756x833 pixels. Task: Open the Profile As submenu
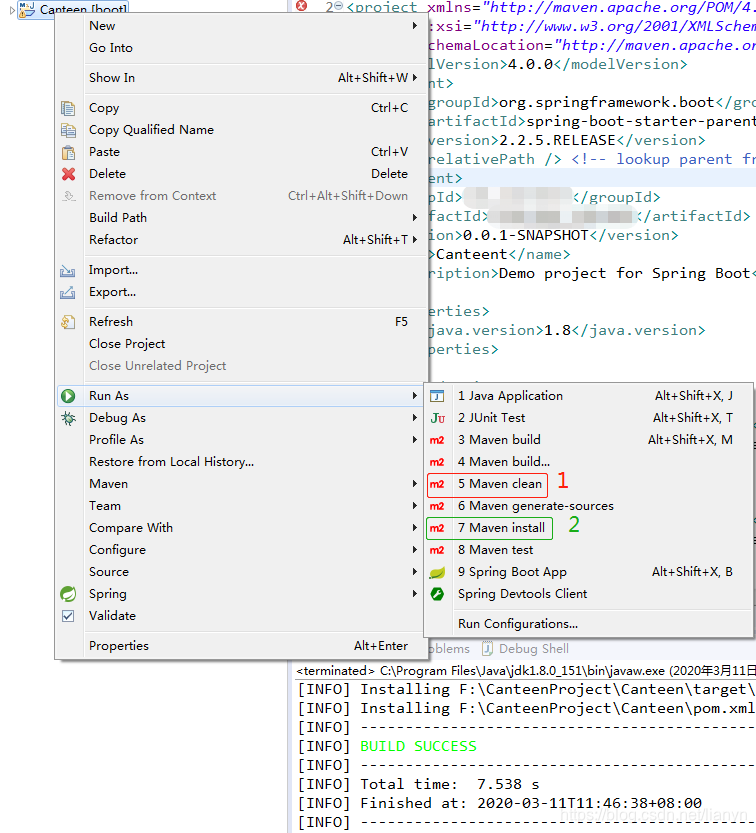click(242, 440)
